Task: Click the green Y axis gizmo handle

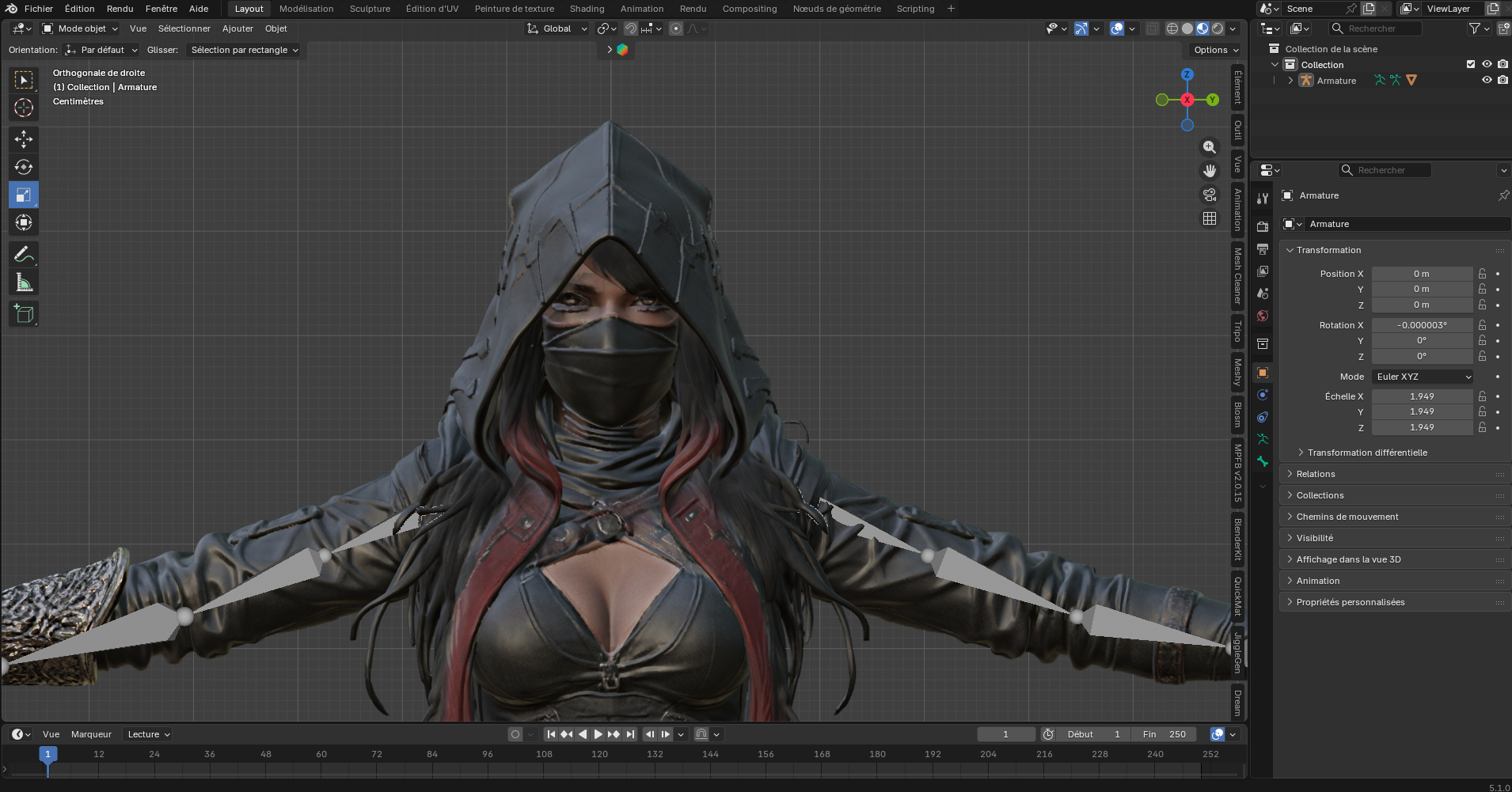Action: (x=1212, y=100)
